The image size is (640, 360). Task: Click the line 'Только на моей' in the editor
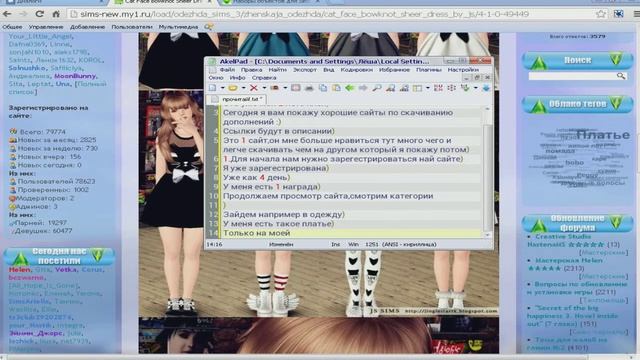click(x=256, y=233)
